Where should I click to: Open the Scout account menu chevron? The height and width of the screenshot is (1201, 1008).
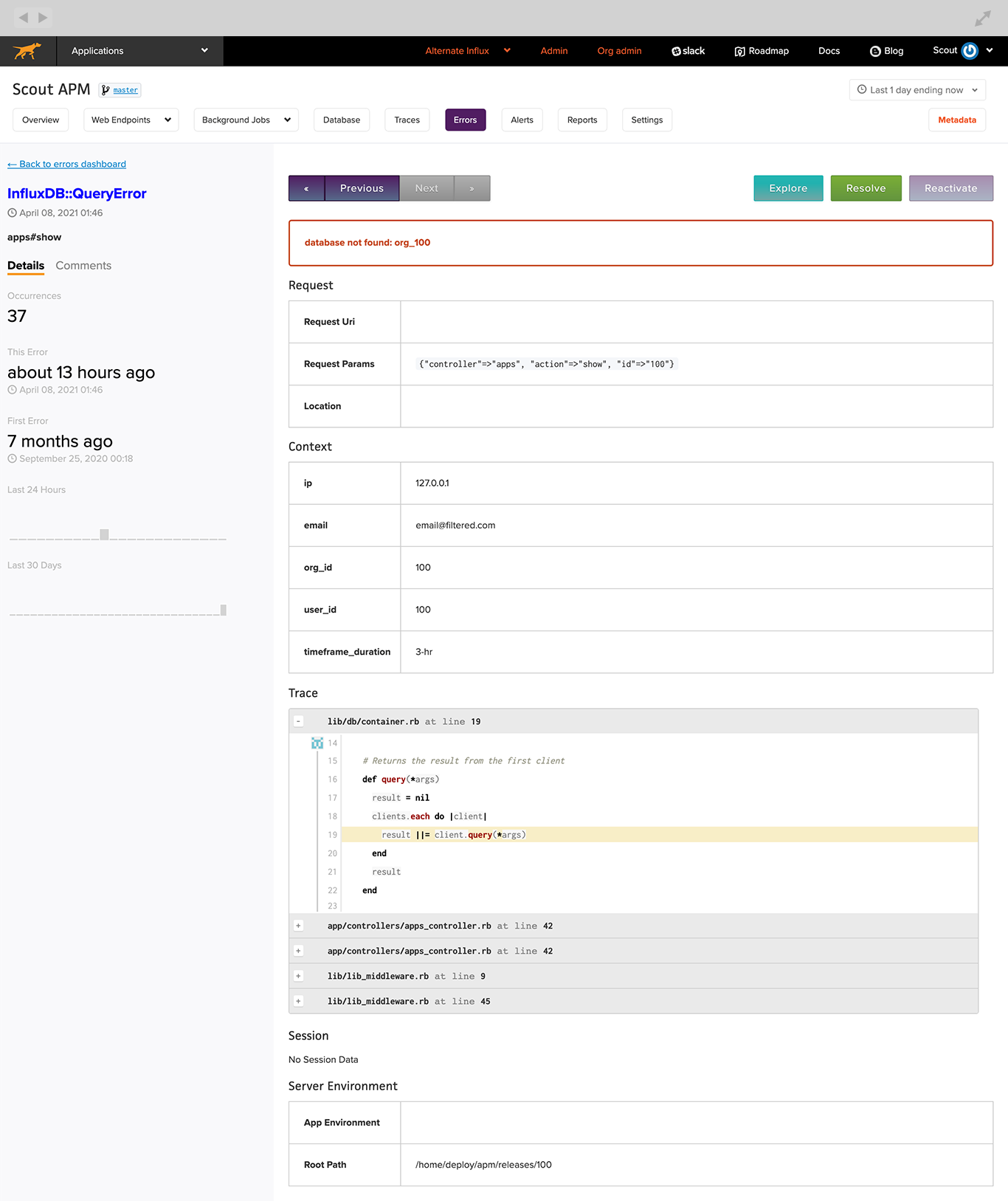tap(990, 51)
